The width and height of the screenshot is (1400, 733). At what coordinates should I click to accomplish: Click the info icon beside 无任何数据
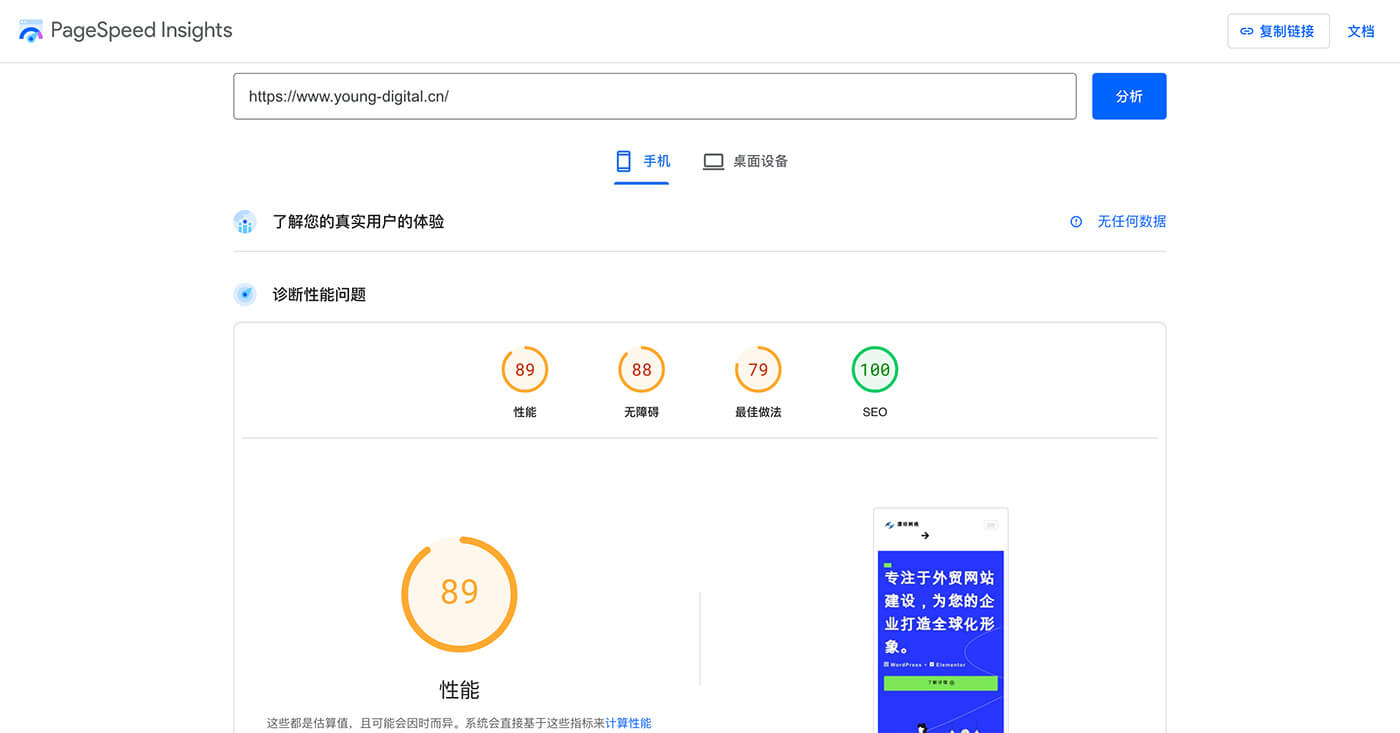coord(1076,222)
